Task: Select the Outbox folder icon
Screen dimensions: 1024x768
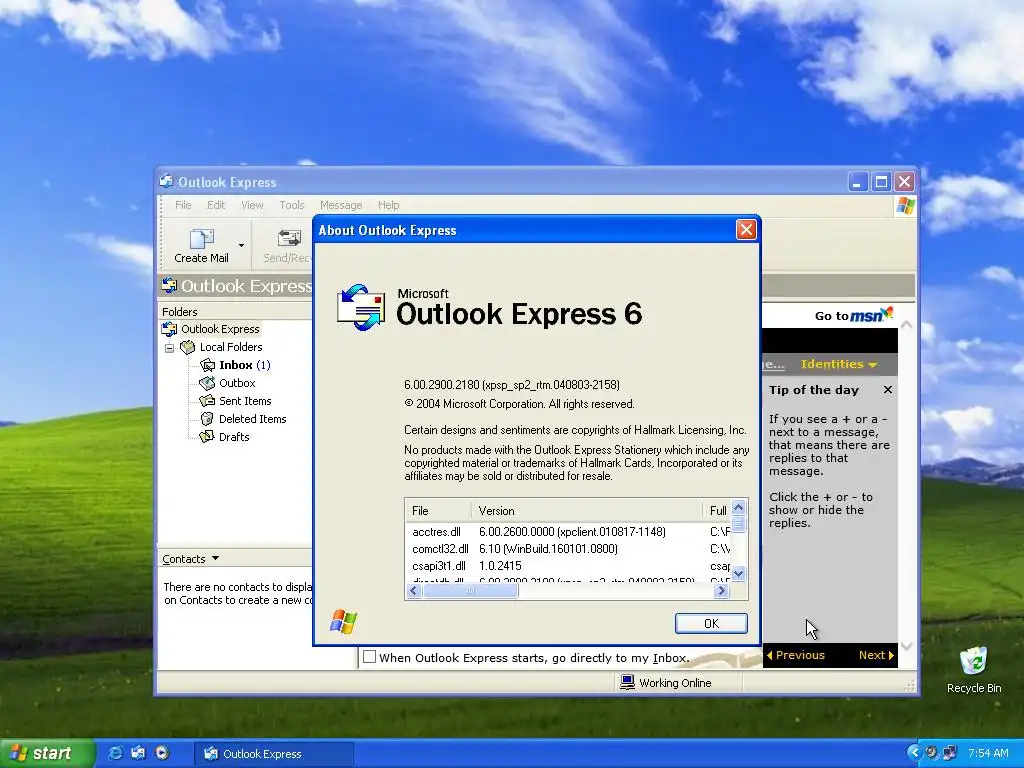Action: point(207,383)
